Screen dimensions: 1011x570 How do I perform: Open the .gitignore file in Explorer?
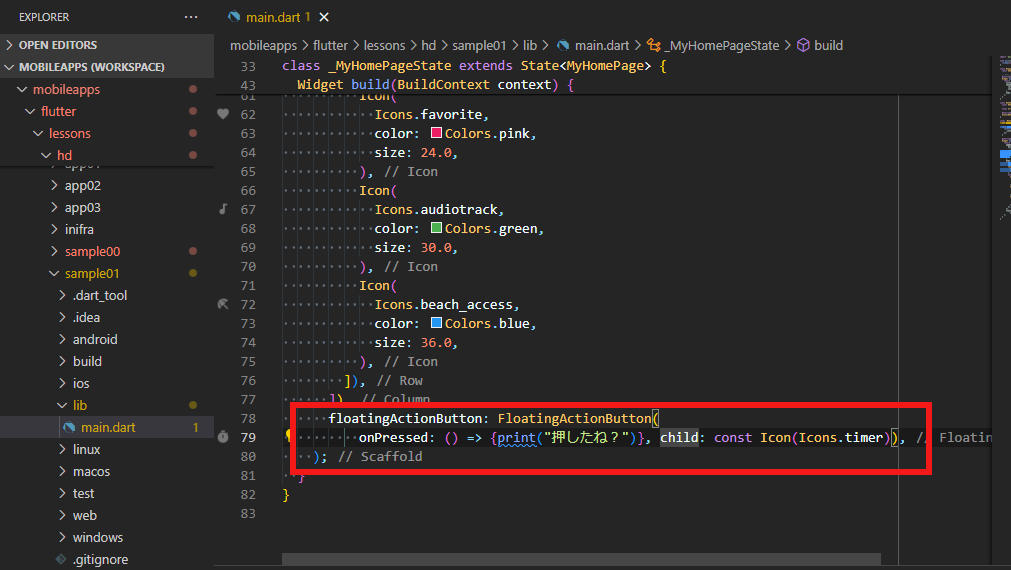point(100,559)
